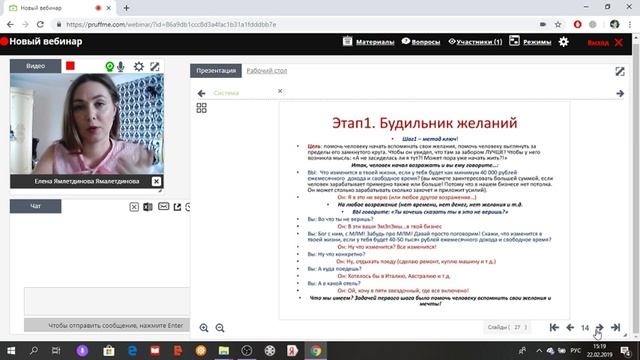The width and height of the screenshot is (640, 360).
Task: Click the slide titled Этап1. Будильник желаний
Action: 424,210
